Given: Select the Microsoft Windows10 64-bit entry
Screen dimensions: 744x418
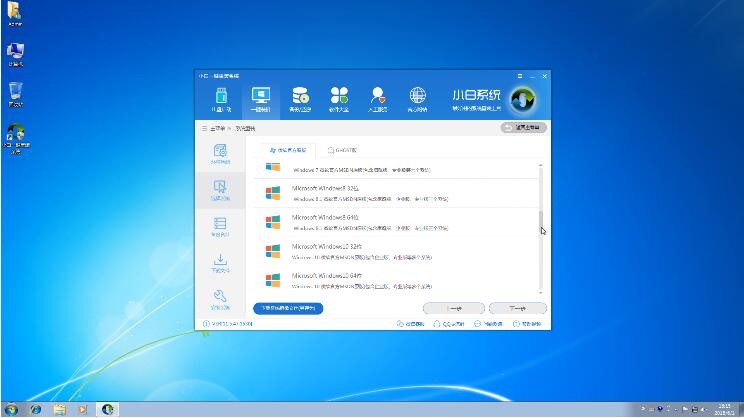Looking at the screenshot, I should 396,280.
